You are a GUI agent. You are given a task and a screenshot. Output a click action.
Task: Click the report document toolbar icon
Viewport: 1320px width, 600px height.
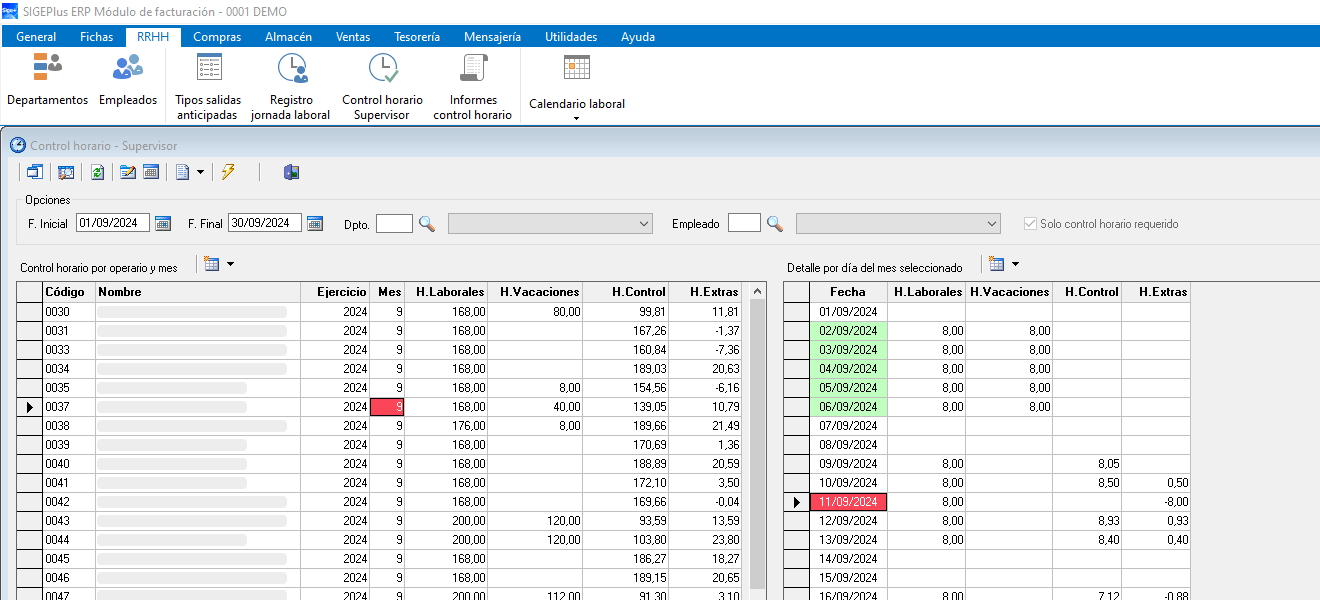(182, 172)
